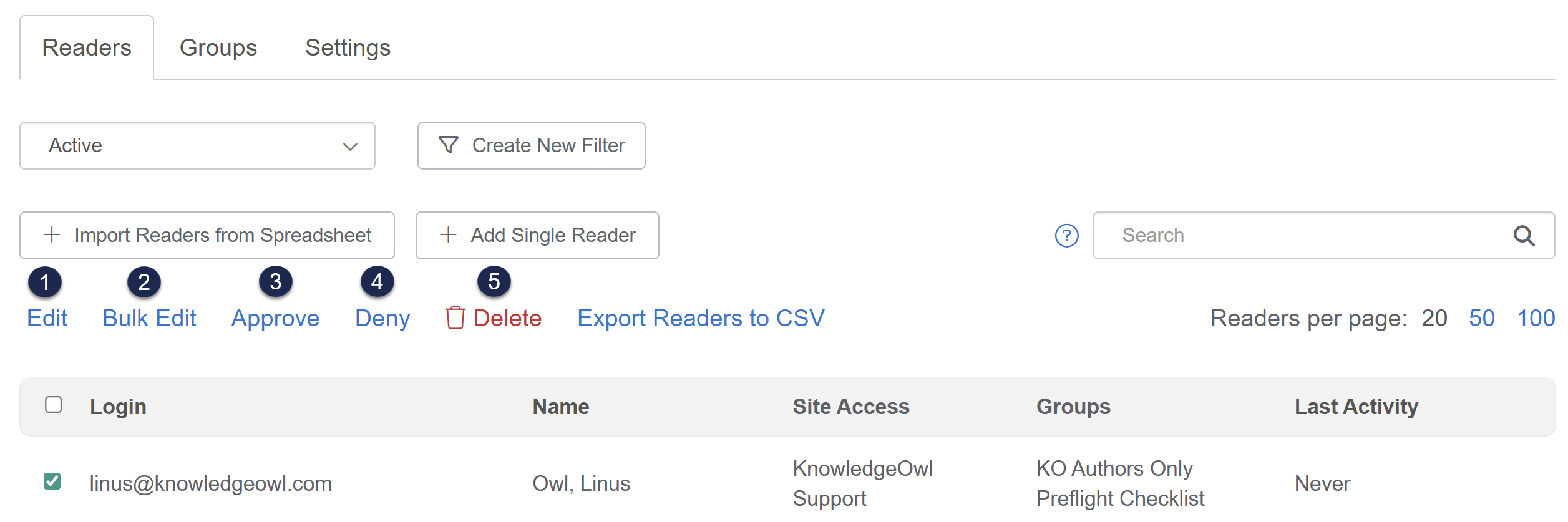This screenshot has height=522, width=1568.
Task: Click the dropdown chevron arrow
Action: pos(350,147)
